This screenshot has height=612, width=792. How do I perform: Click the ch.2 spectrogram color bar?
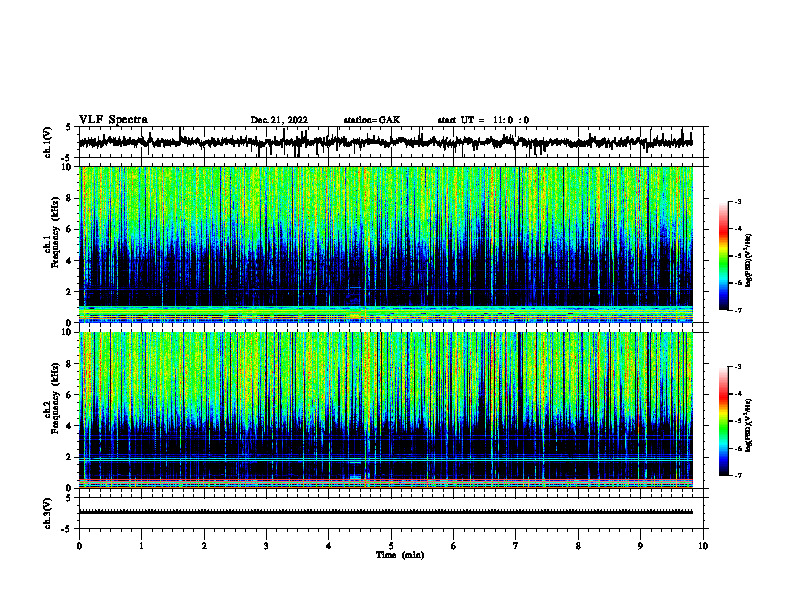[724, 421]
